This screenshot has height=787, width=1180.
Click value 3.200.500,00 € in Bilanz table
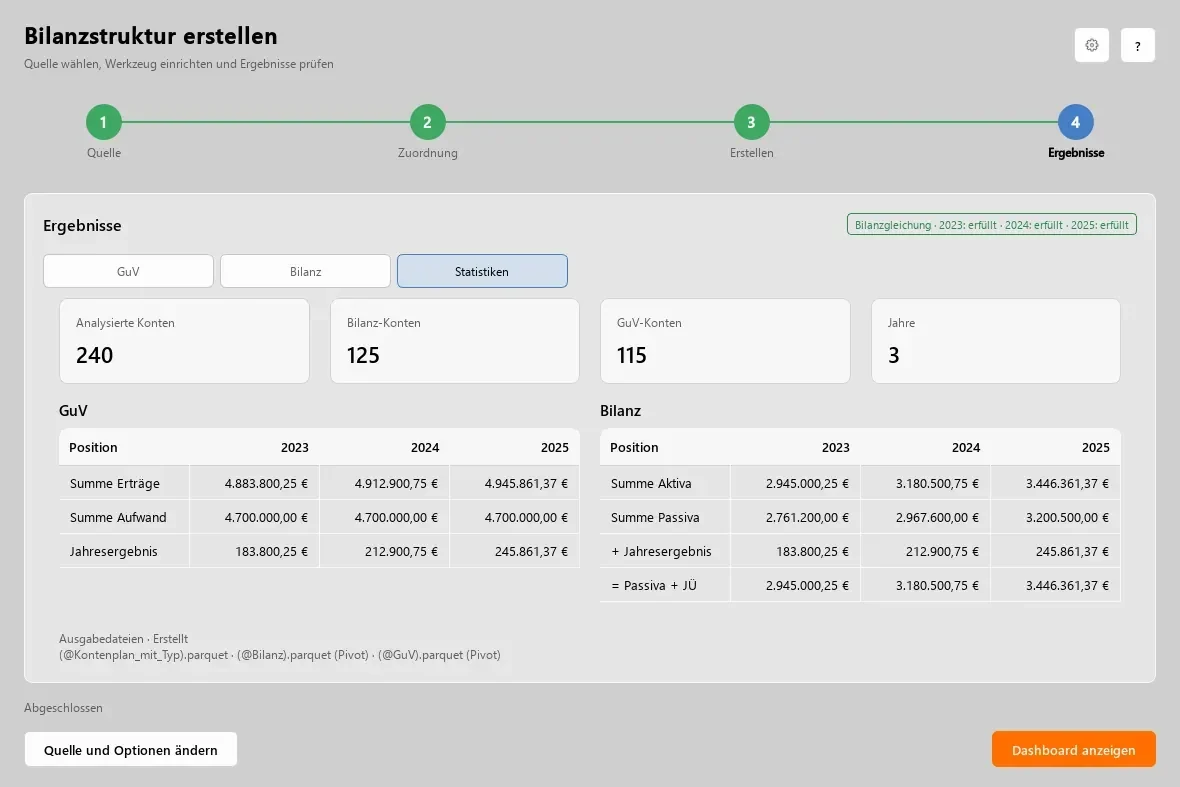click(x=1067, y=517)
